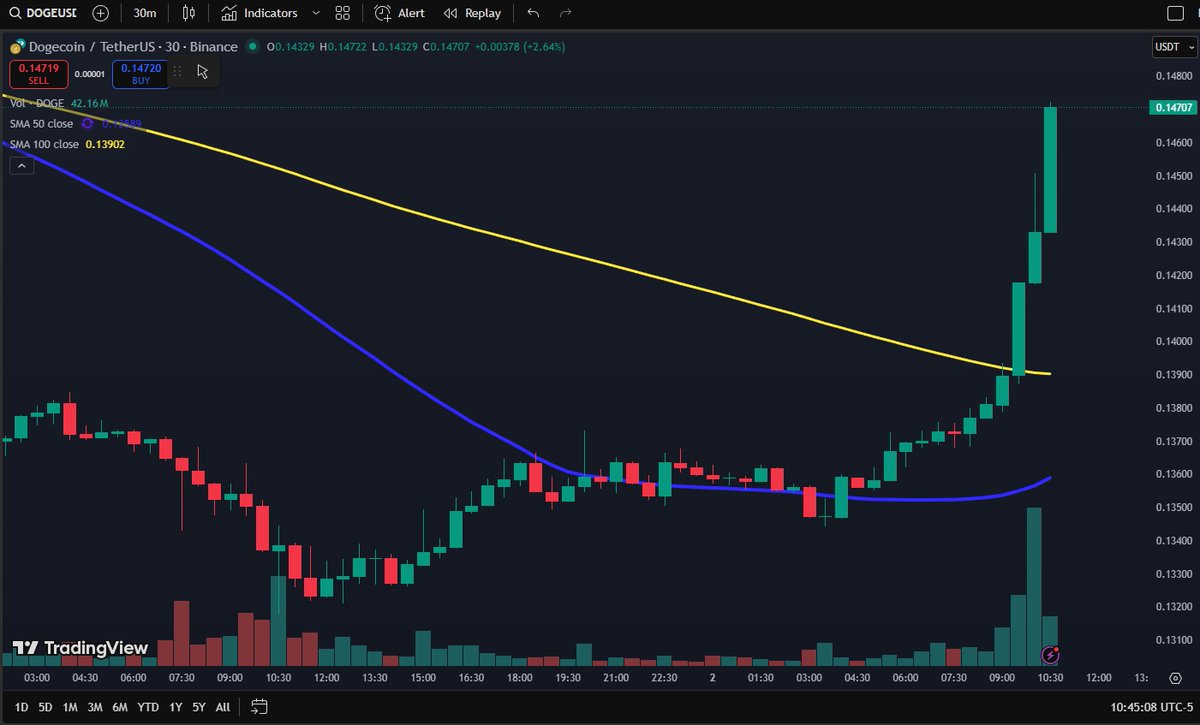Set time range to 1M

point(70,707)
